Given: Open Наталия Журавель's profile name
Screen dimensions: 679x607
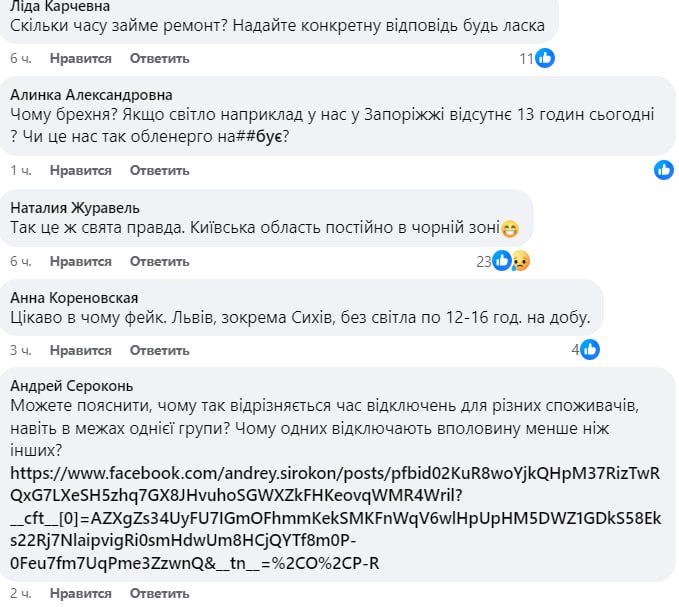Looking at the screenshot, I should click(x=75, y=208).
